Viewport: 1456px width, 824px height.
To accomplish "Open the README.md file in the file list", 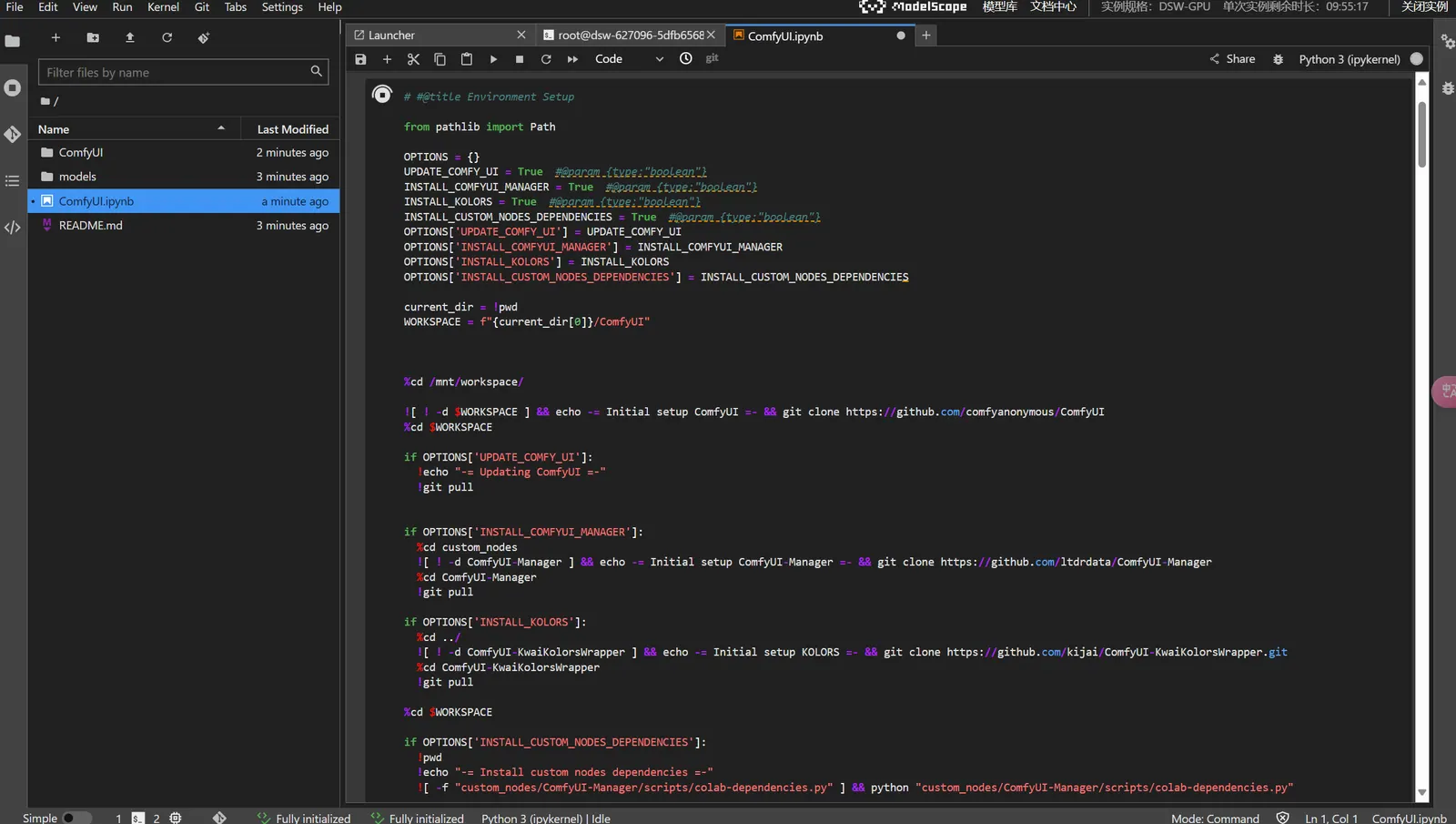I will (x=90, y=226).
